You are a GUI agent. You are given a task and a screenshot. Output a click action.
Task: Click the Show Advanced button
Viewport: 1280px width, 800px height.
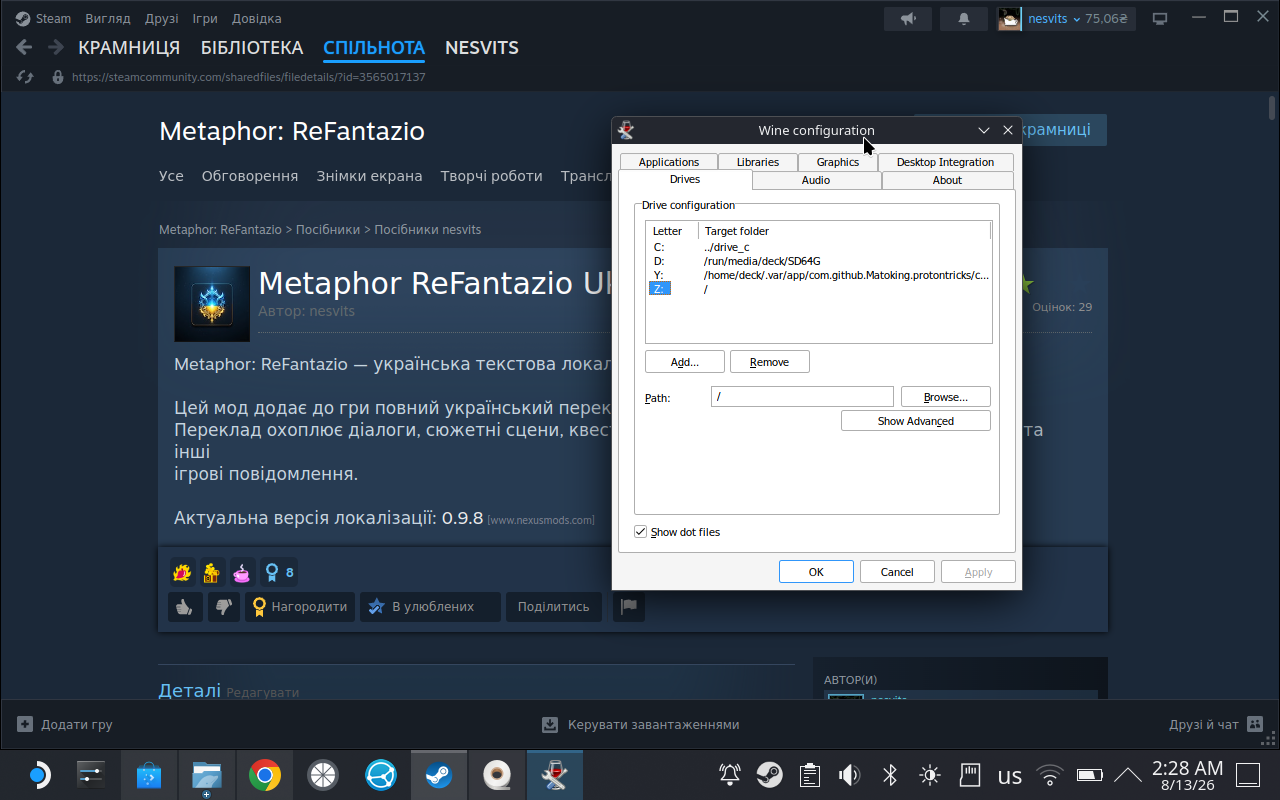click(x=916, y=421)
